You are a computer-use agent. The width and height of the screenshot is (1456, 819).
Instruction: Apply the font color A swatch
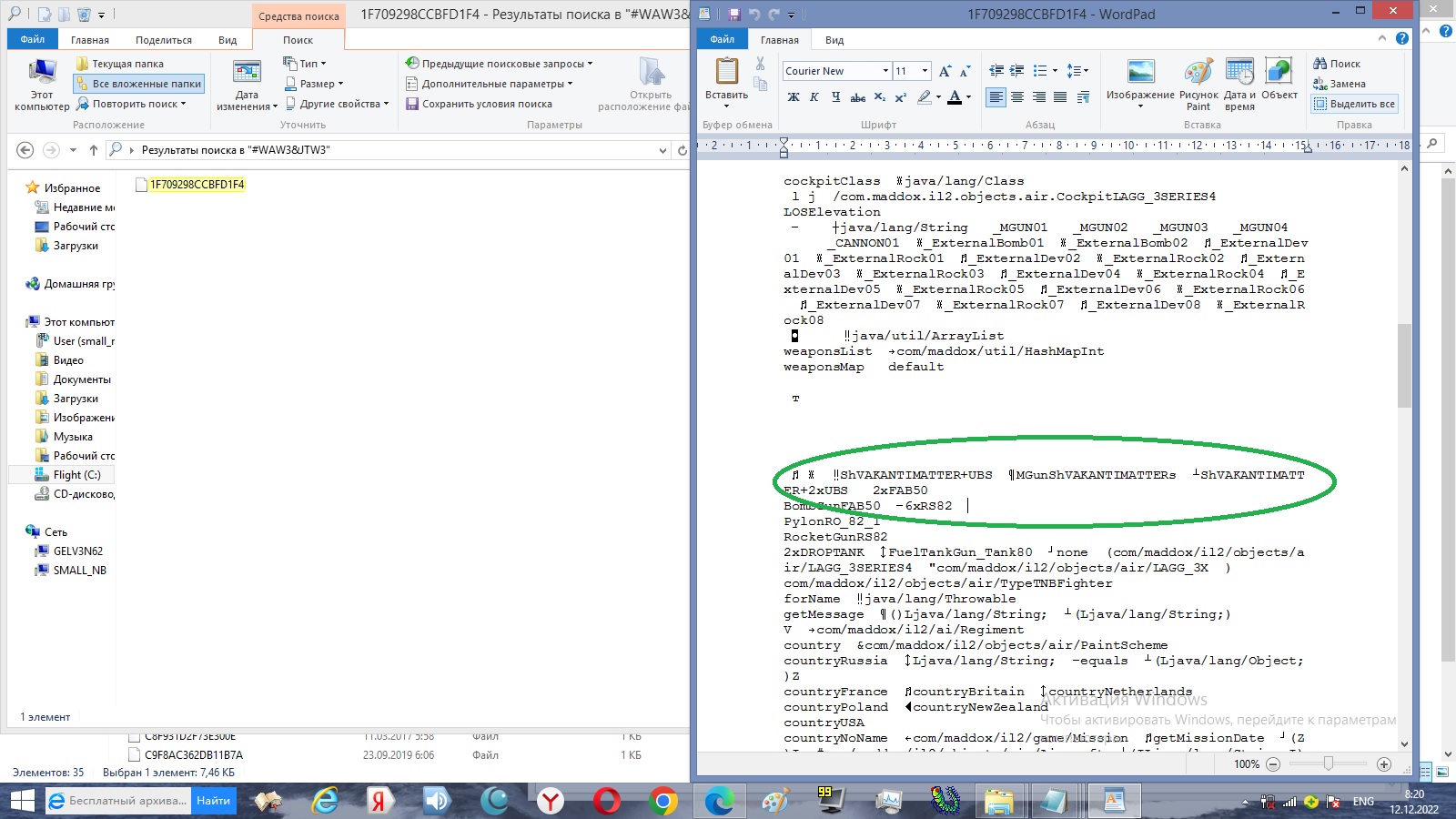point(955,96)
